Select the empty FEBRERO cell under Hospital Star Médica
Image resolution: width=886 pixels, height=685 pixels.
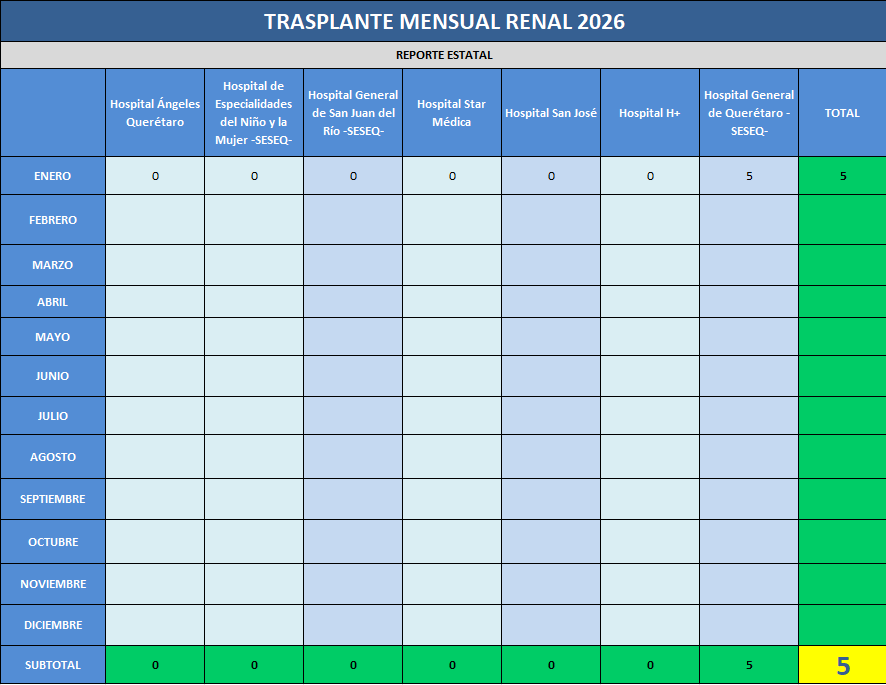(x=452, y=220)
